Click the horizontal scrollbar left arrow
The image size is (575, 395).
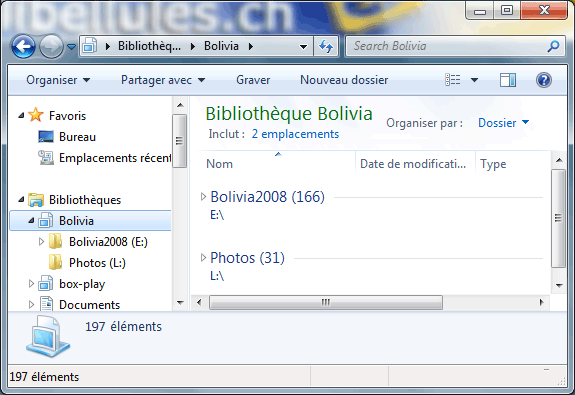tap(199, 303)
